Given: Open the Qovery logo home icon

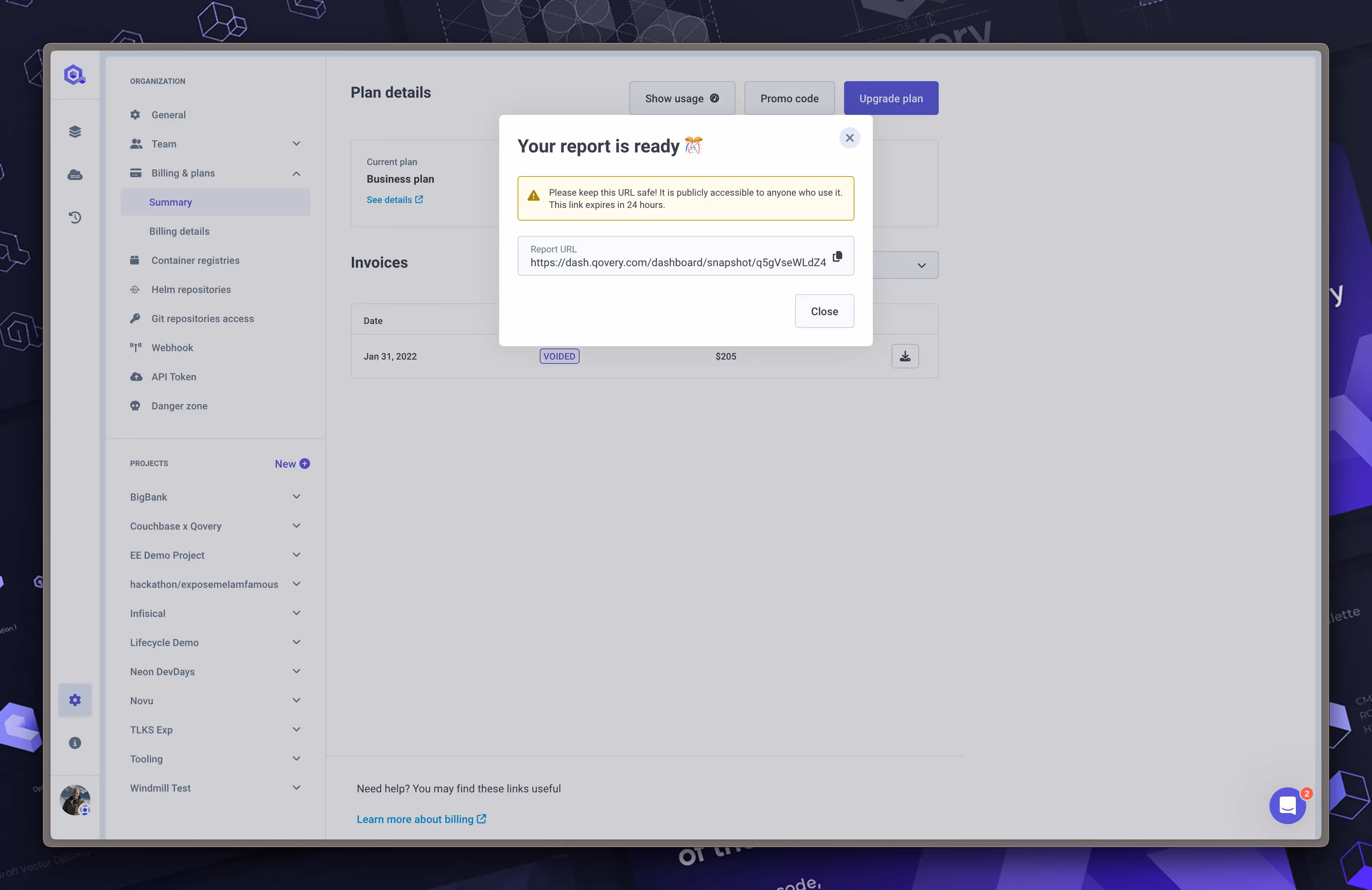Looking at the screenshot, I should point(74,74).
